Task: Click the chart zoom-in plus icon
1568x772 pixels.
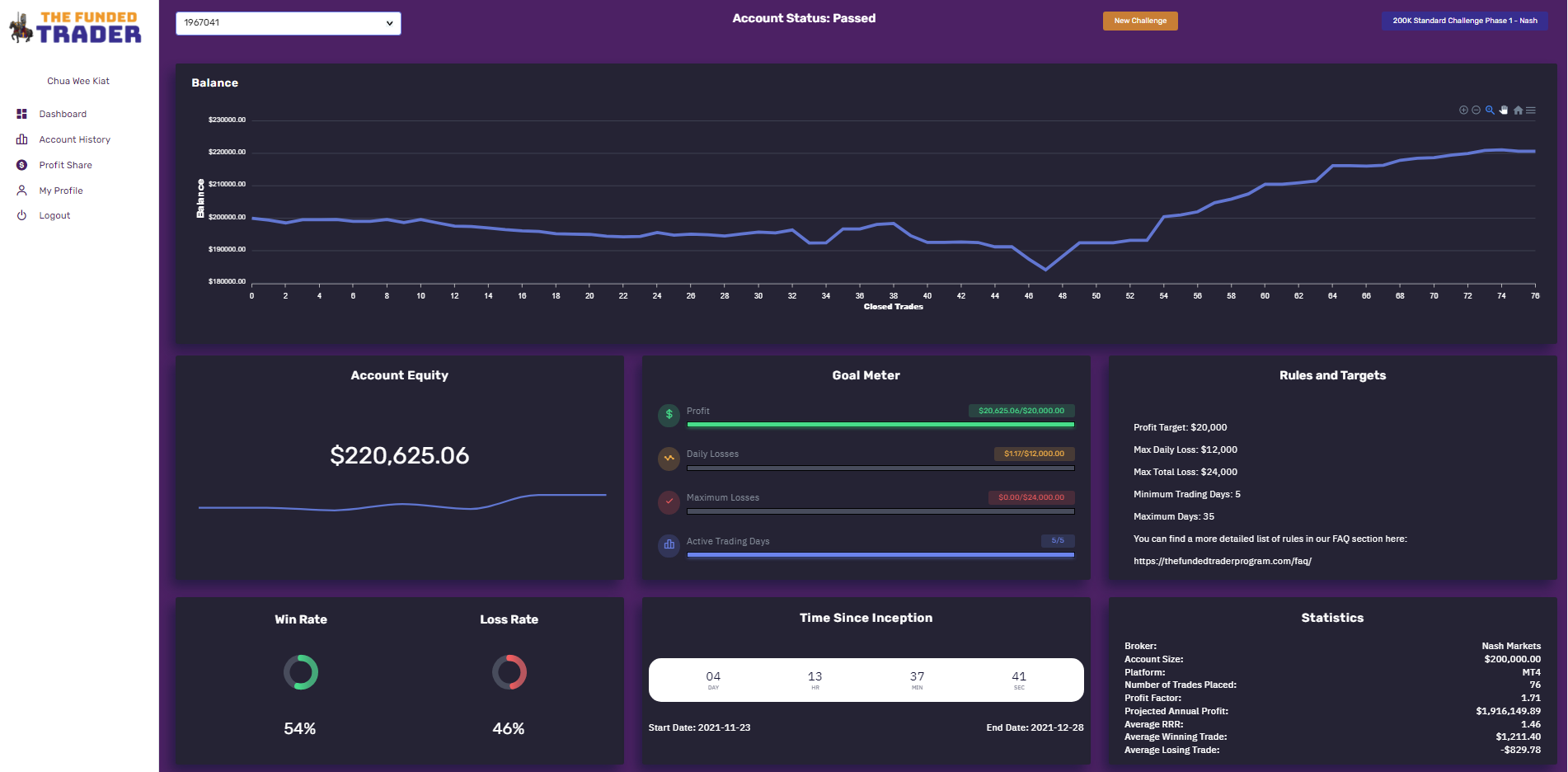Action: coord(1463,110)
